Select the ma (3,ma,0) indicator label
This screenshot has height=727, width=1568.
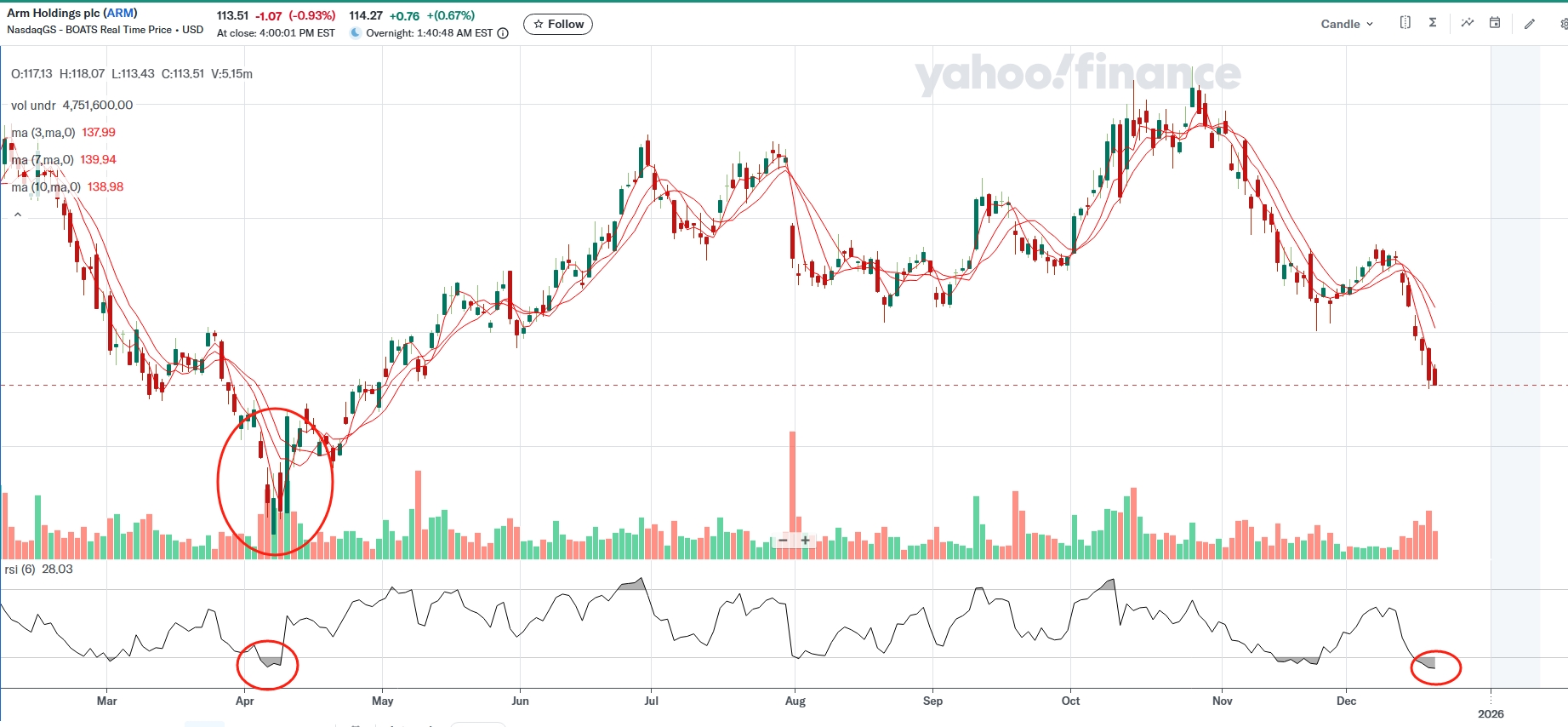(43, 133)
